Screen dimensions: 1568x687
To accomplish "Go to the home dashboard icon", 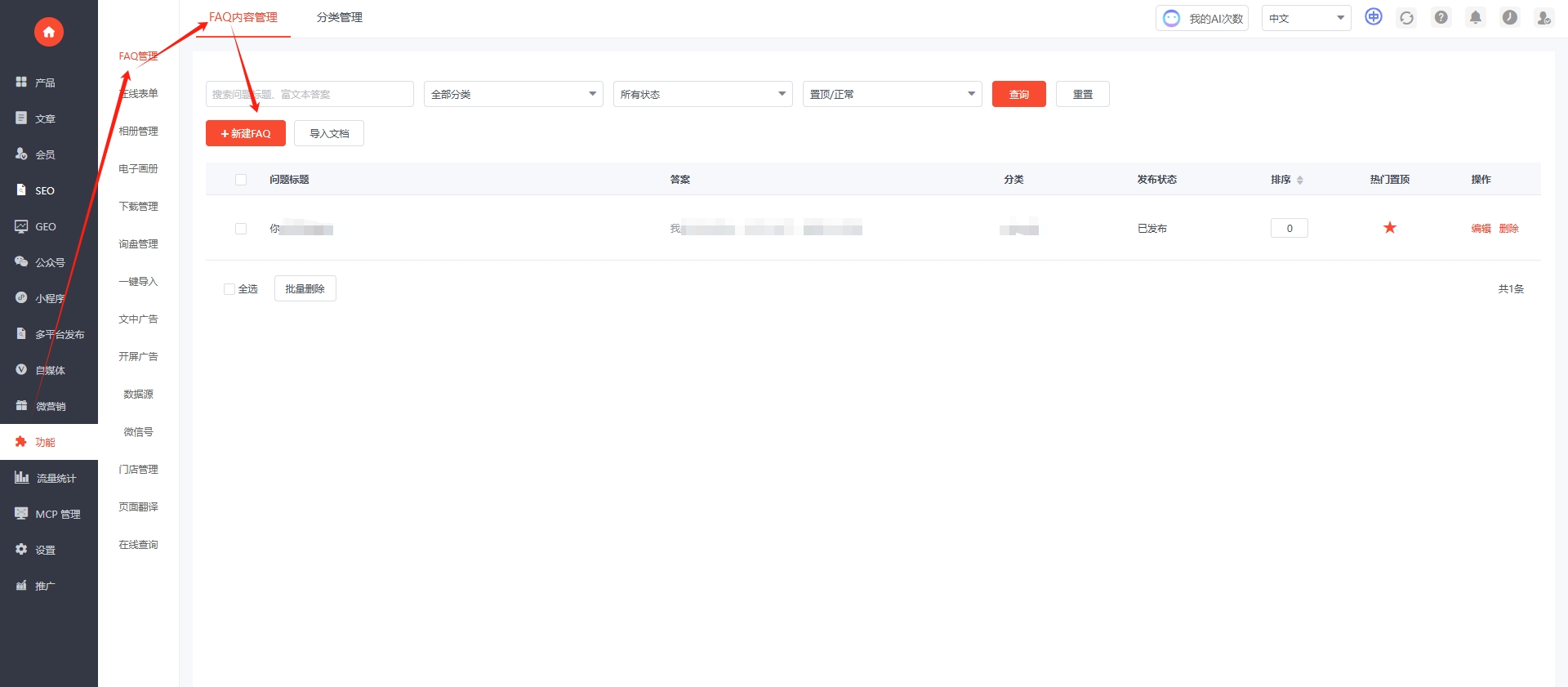I will coord(49,32).
